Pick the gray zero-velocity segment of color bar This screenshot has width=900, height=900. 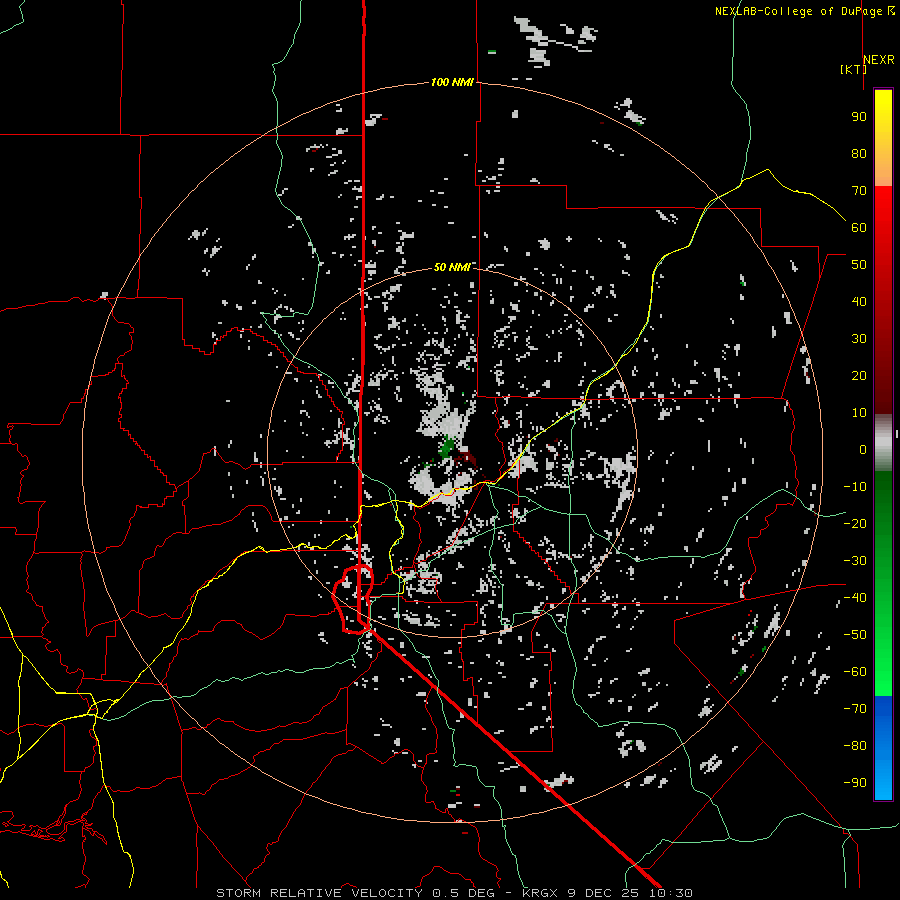click(x=883, y=443)
